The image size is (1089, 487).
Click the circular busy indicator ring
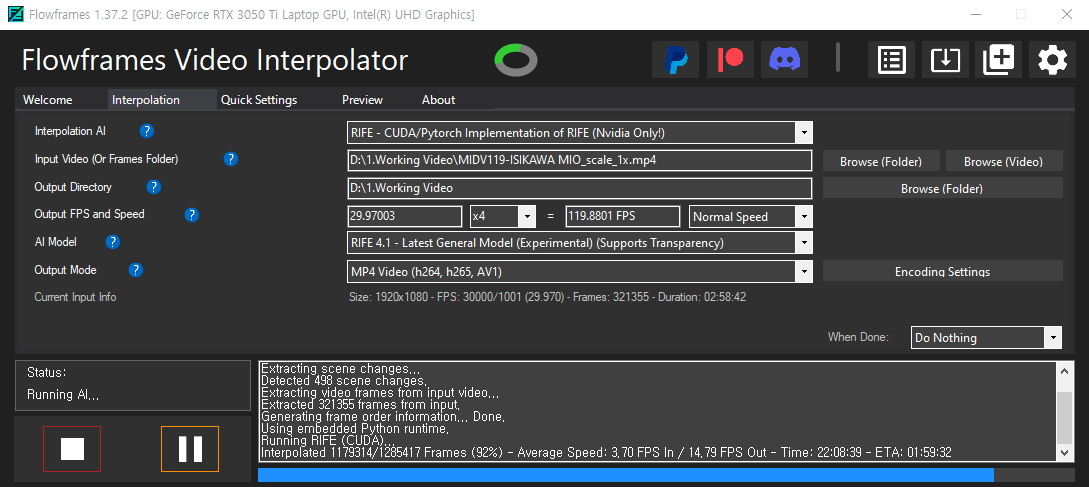[x=516, y=60]
